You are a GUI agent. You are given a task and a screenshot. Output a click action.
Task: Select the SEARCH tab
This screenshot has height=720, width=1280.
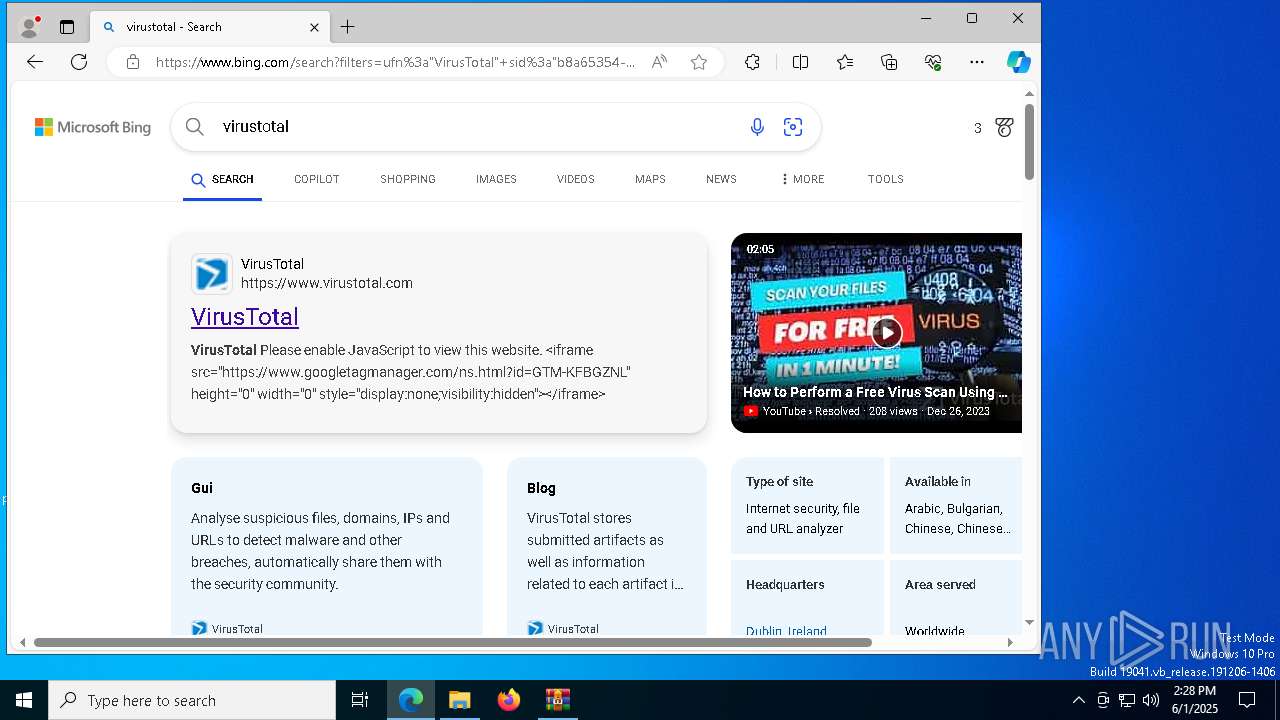[222, 180]
